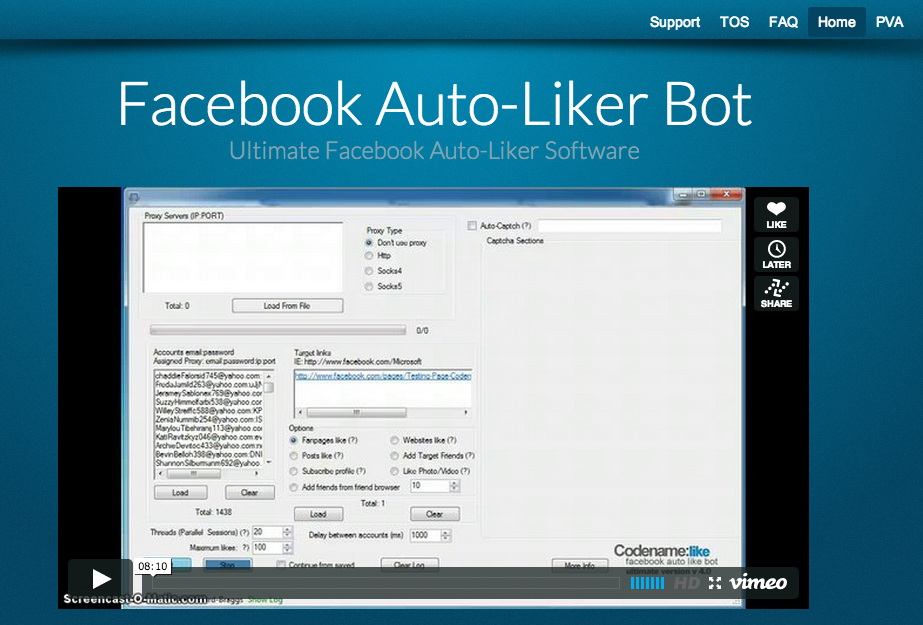Image resolution: width=923 pixels, height=625 pixels.
Task: Go to the FAQ page
Action: pos(783,22)
